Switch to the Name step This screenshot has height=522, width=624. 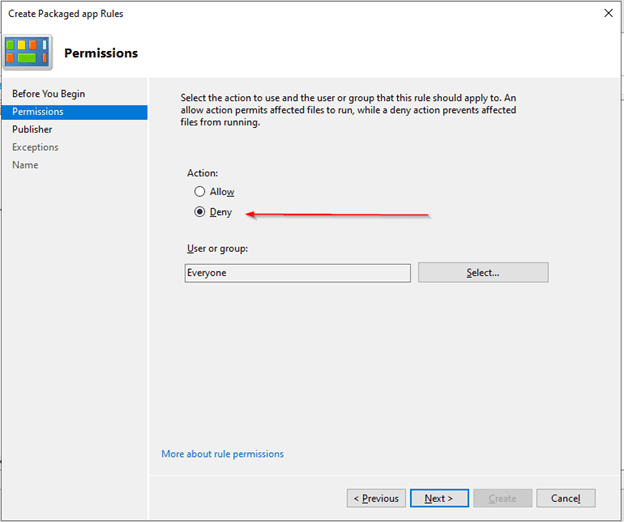(26, 165)
